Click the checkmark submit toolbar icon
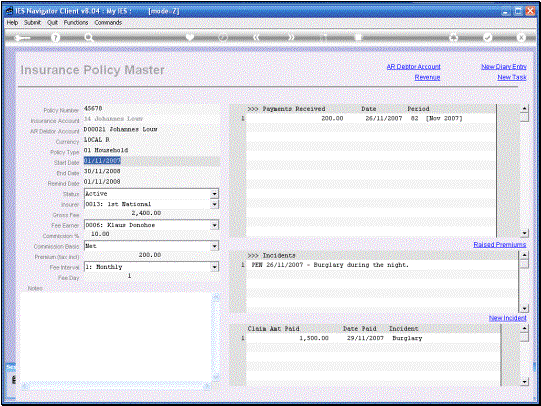The height and width of the screenshot is (406, 541). pyautogui.click(x=487, y=37)
